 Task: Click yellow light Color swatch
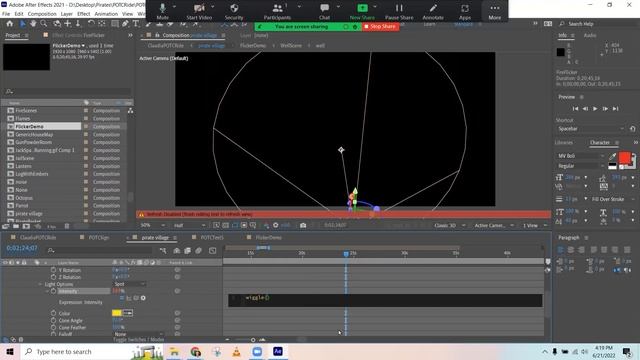117,313
